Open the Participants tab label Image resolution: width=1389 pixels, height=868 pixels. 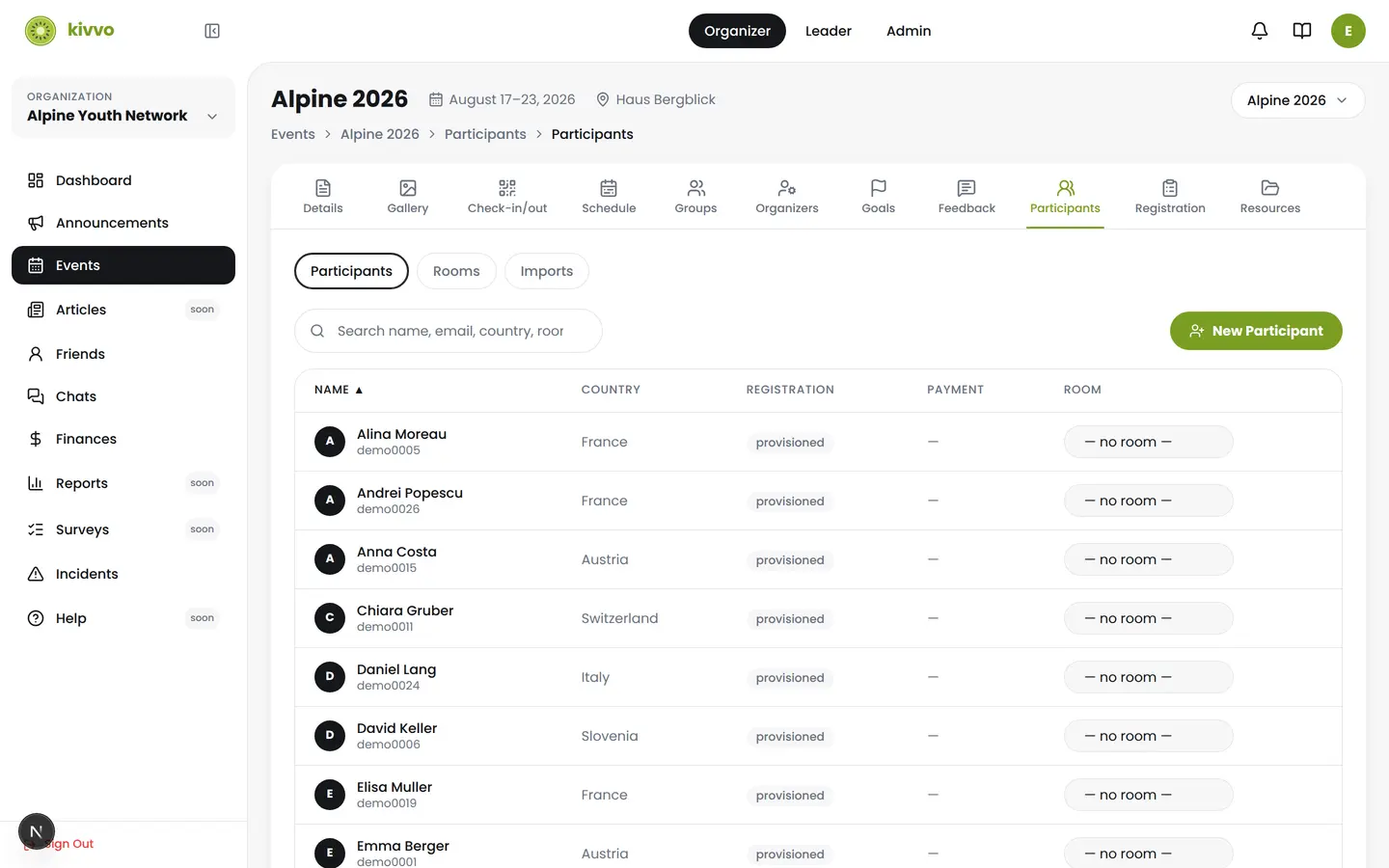[x=1065, y=208]
